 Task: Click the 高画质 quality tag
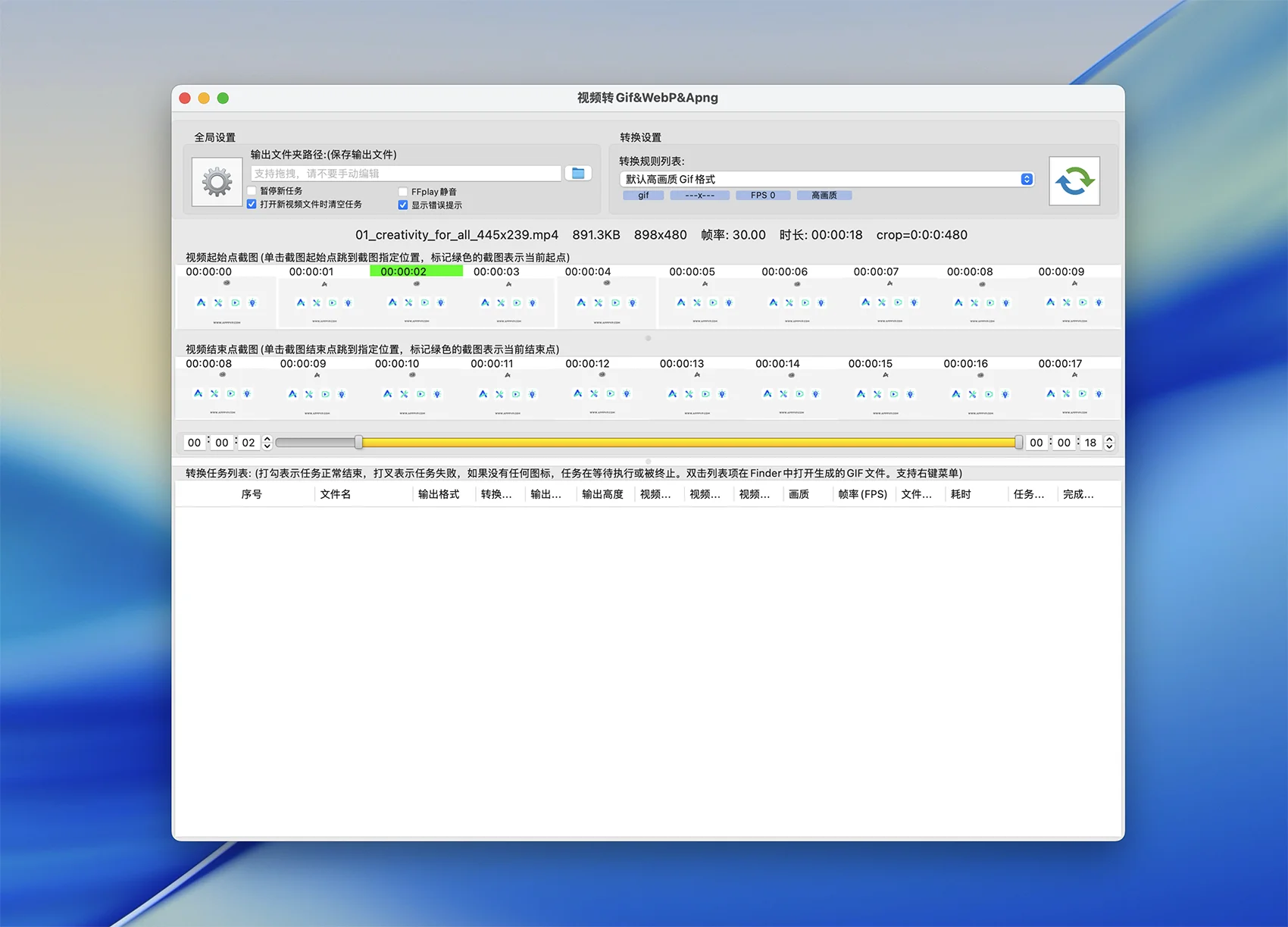[824, 196]
